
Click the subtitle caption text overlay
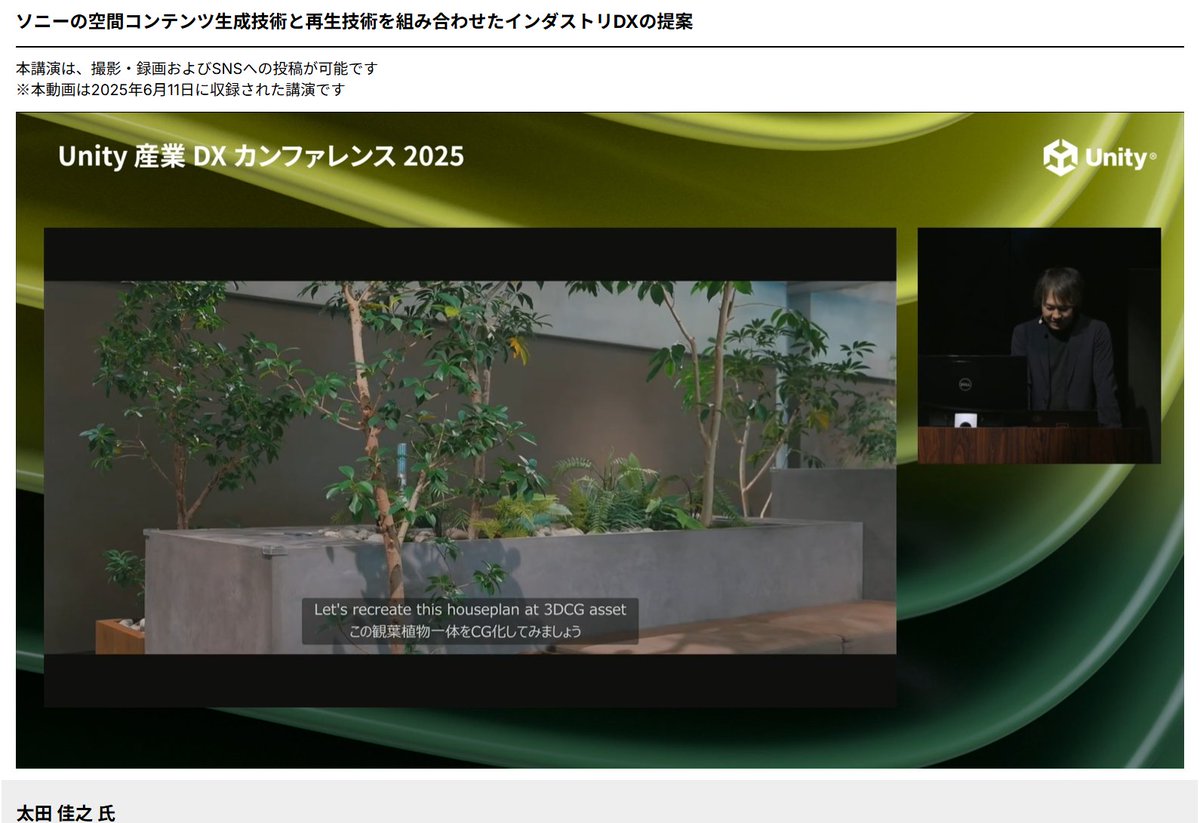pyautogui.click(x=470, y=619)
